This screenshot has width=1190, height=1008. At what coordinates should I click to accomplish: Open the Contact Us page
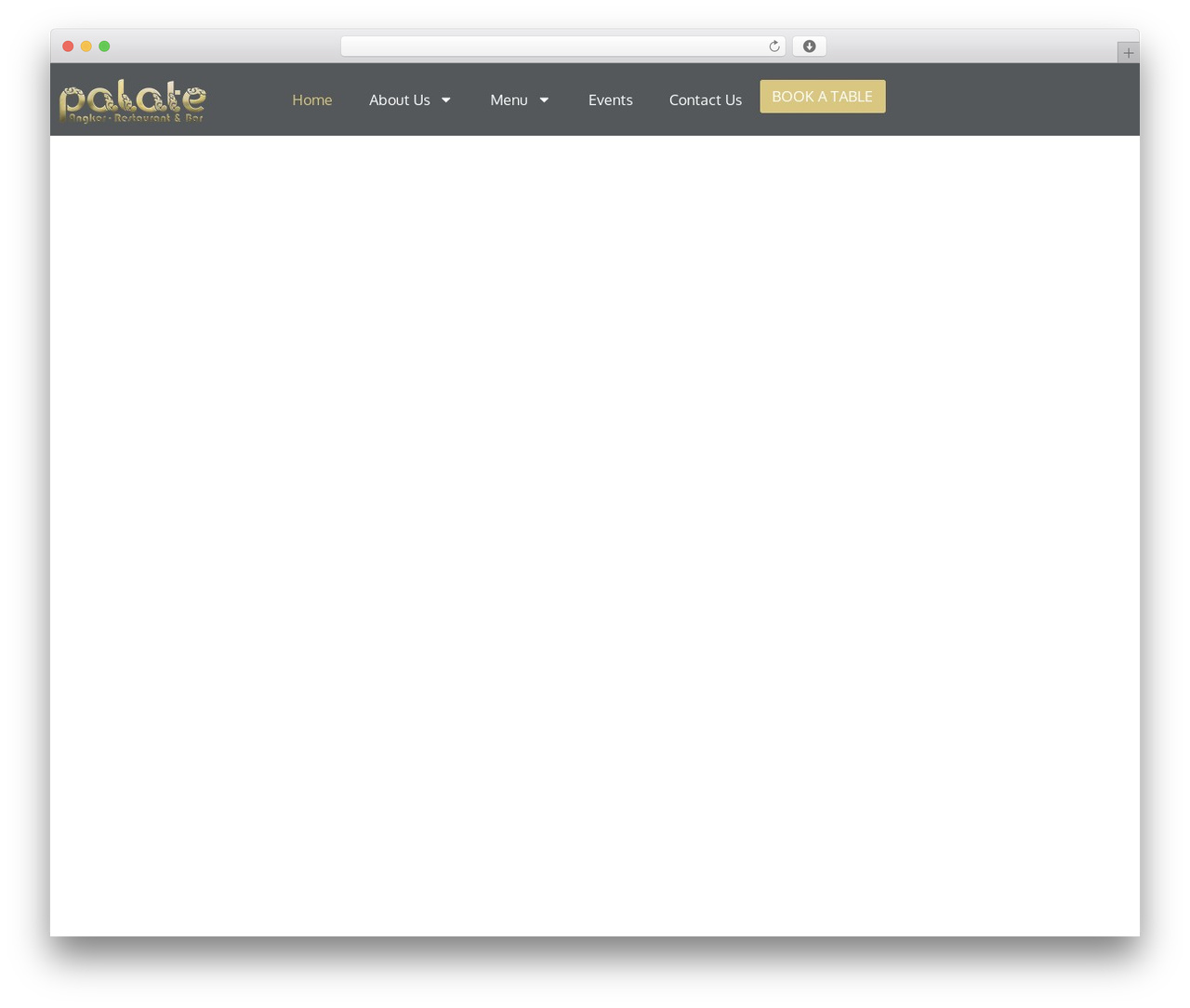pyautogui.click(x=706, y=99)
